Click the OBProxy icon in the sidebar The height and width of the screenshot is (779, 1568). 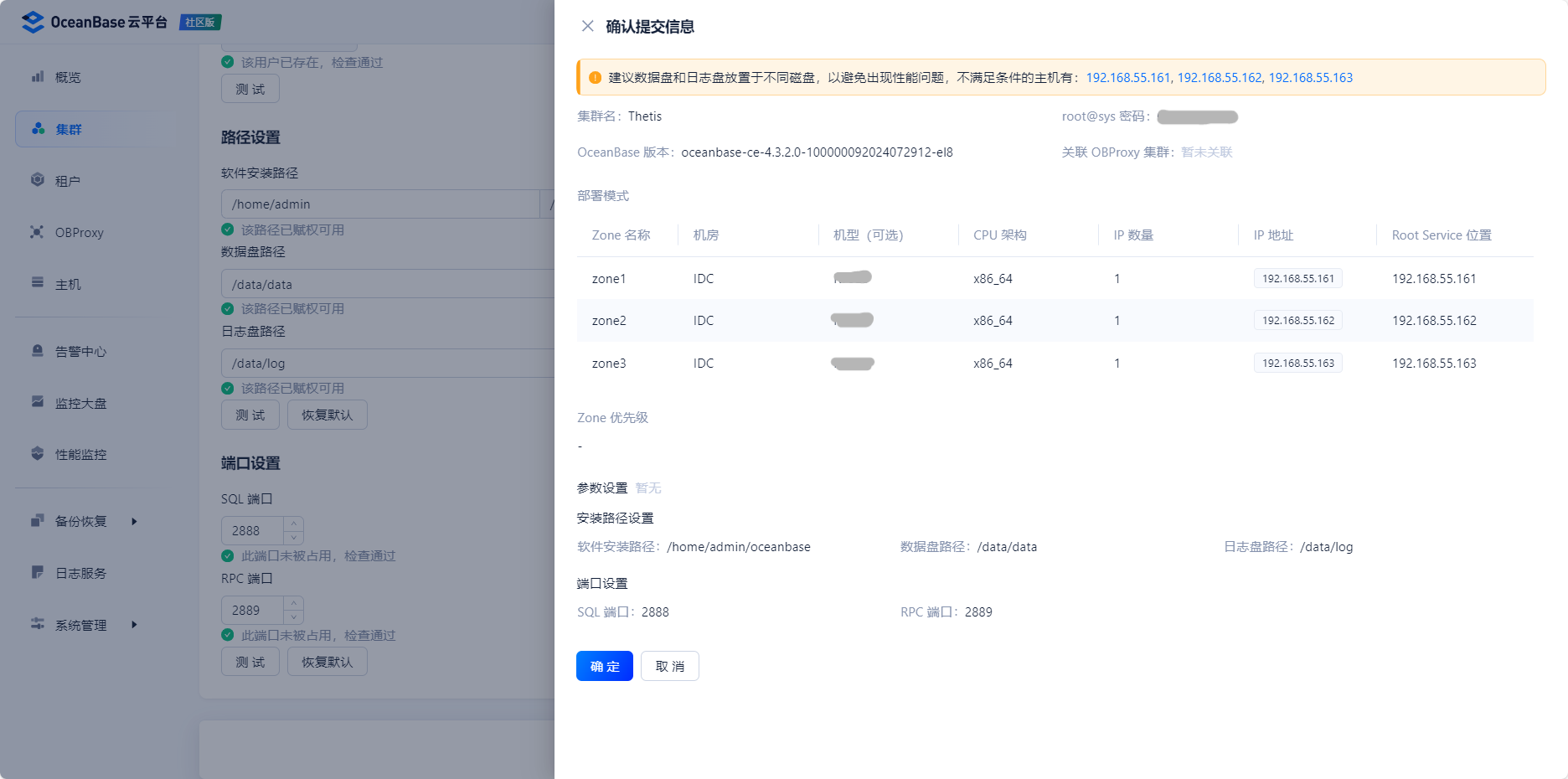click(38, 232)
